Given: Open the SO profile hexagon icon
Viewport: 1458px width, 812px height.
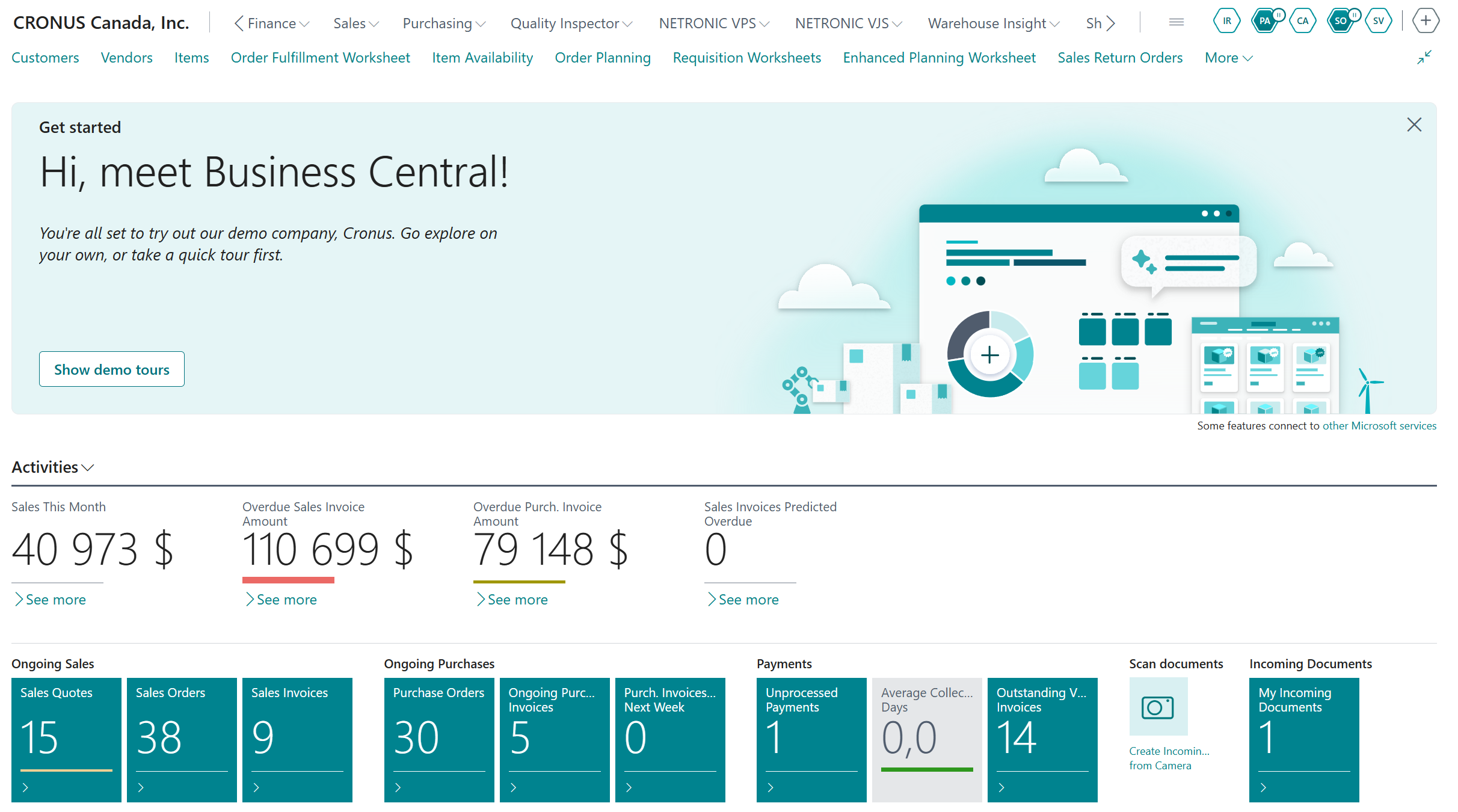Looking at the screenshot, I should pos(1341,22).
